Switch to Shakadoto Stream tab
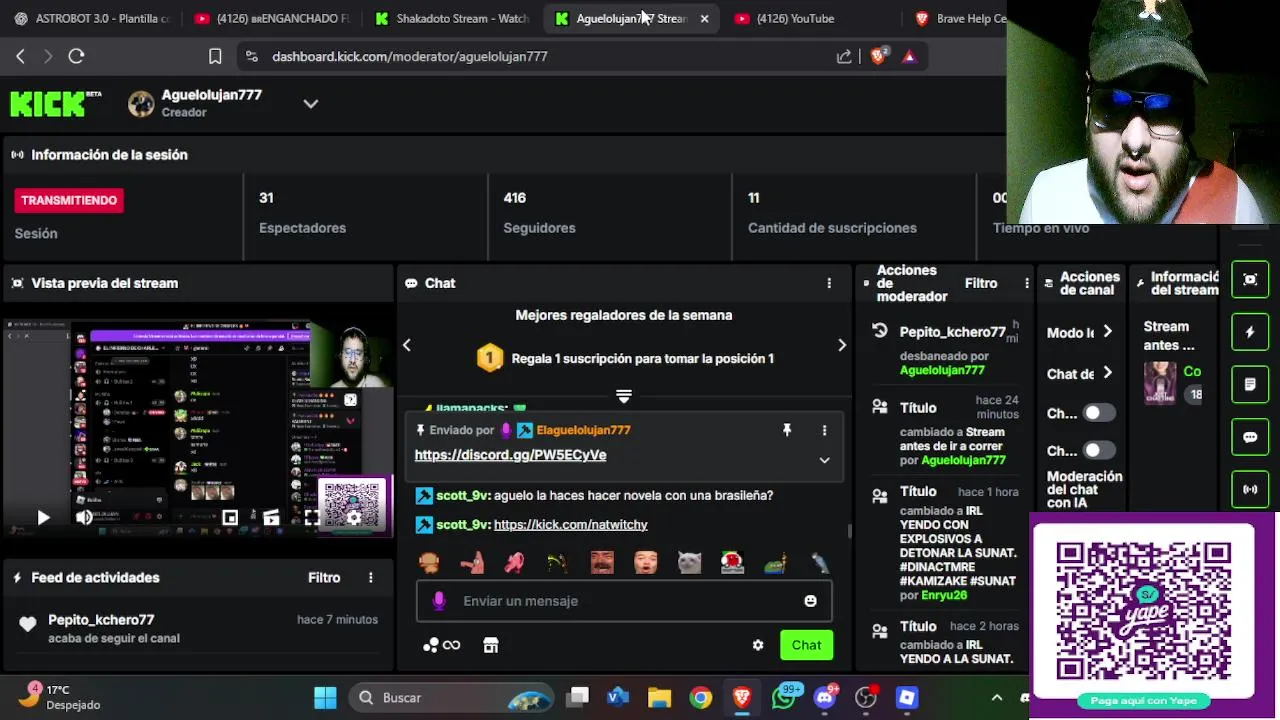The width and height of the screenshot is (1280, 720). click(453, 18)
